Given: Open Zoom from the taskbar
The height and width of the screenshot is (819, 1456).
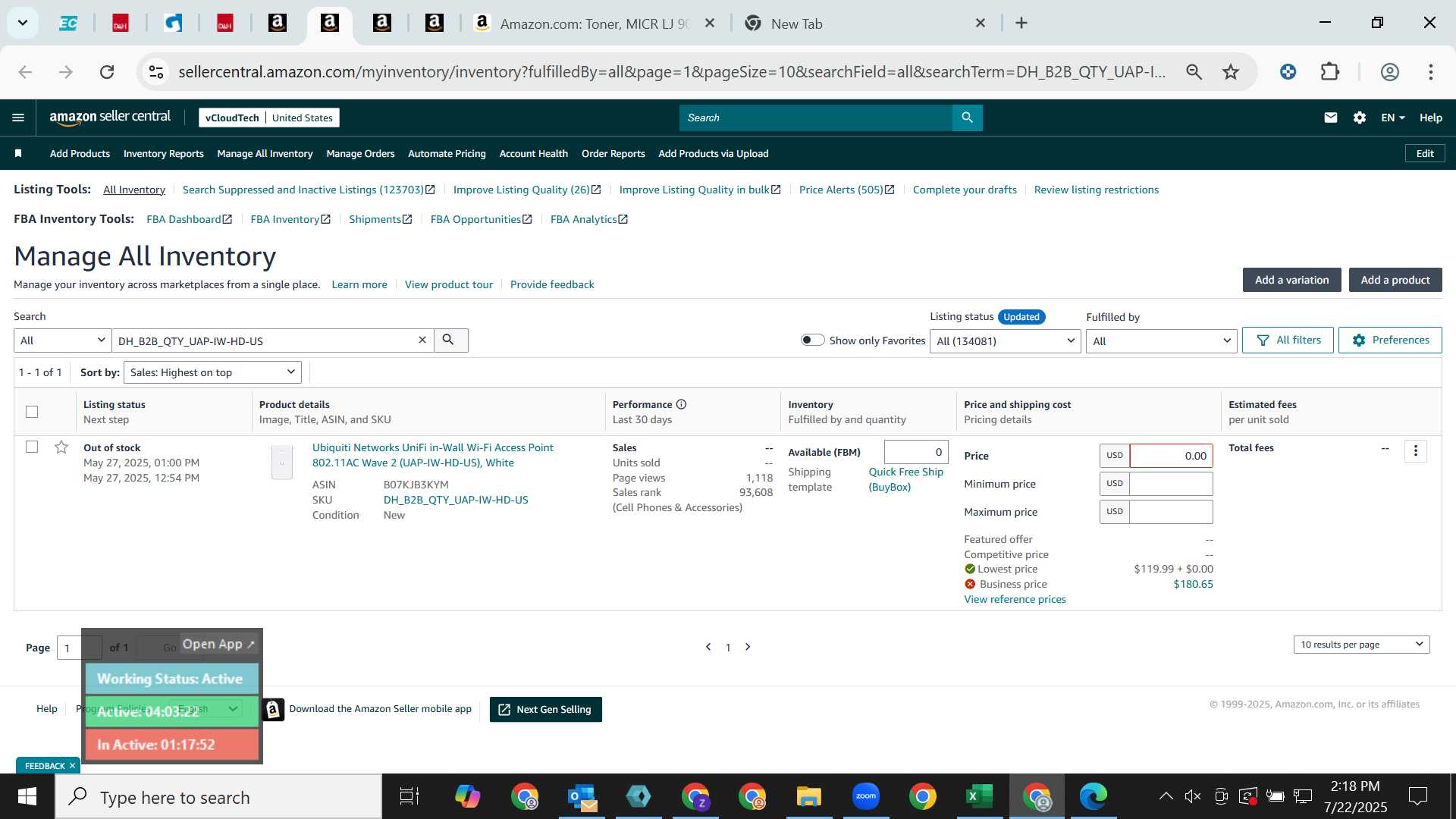Looking at the screenshot, I should [865, 796].
